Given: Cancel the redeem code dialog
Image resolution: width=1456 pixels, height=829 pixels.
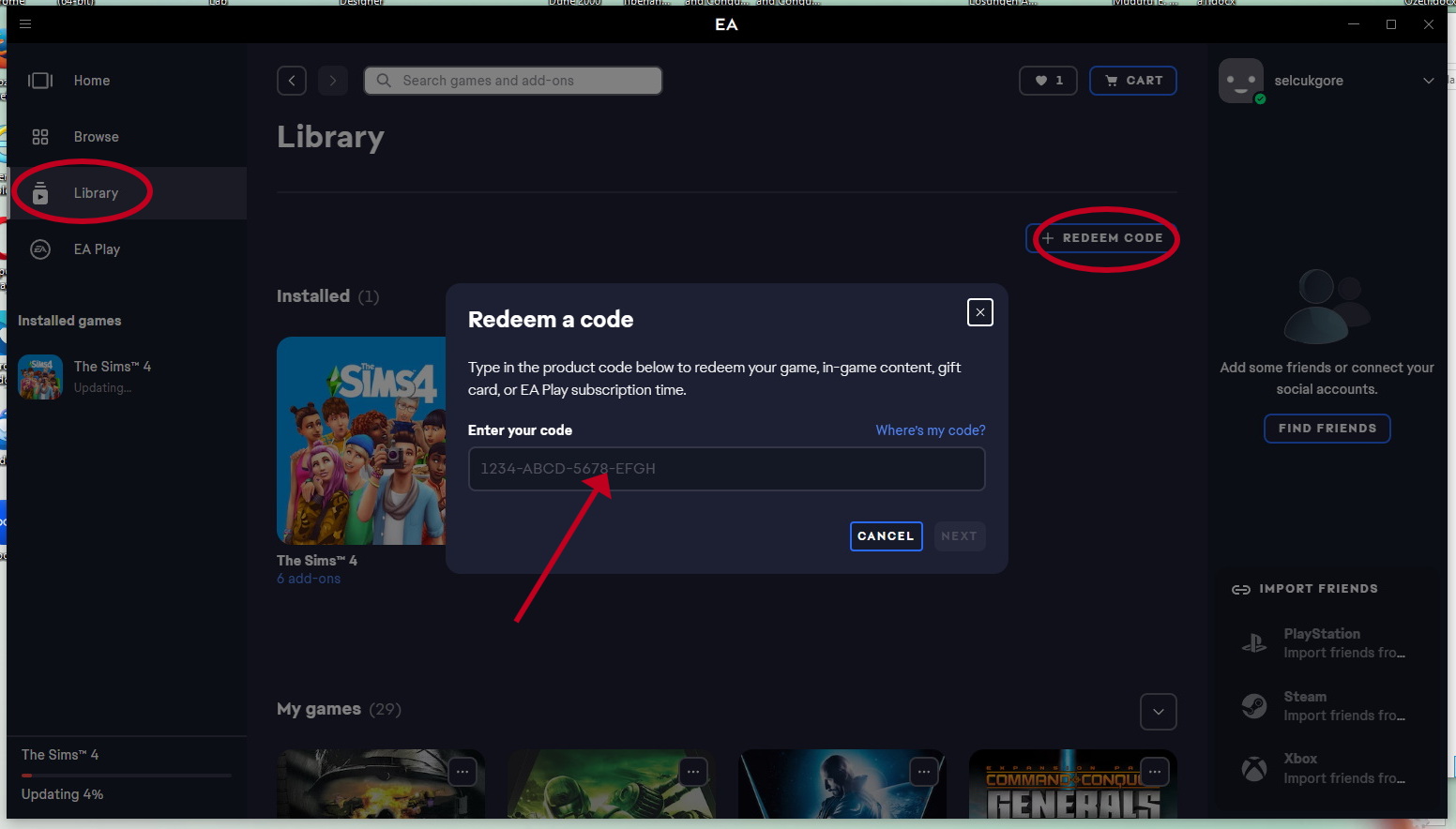Looking at the screenshot, I should 887,536.
